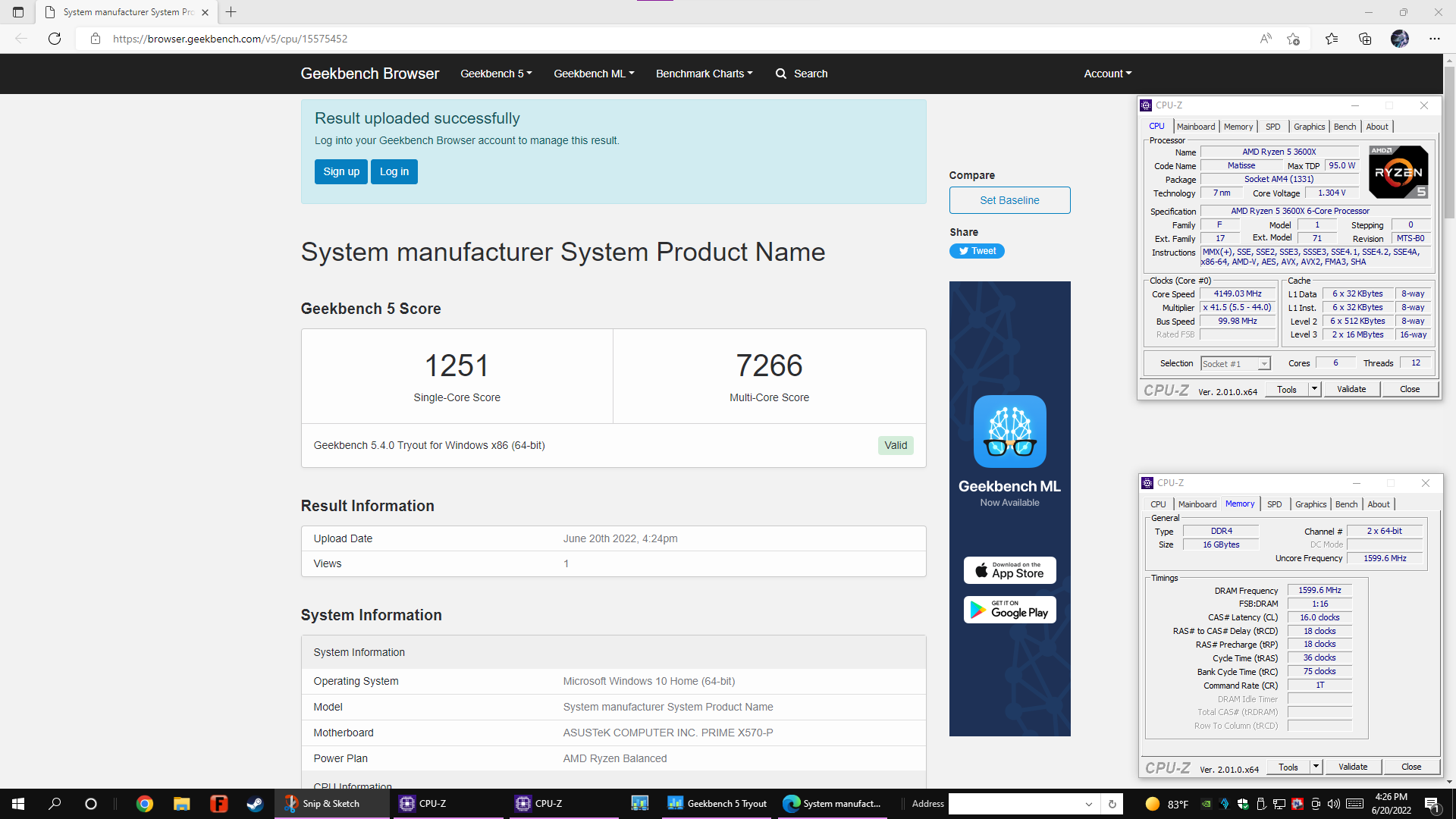The width and height of the screenshot is (1456, 819).
Task: Expand the Geekbench 5 navbar dropdown
Action: pos(496,74)
